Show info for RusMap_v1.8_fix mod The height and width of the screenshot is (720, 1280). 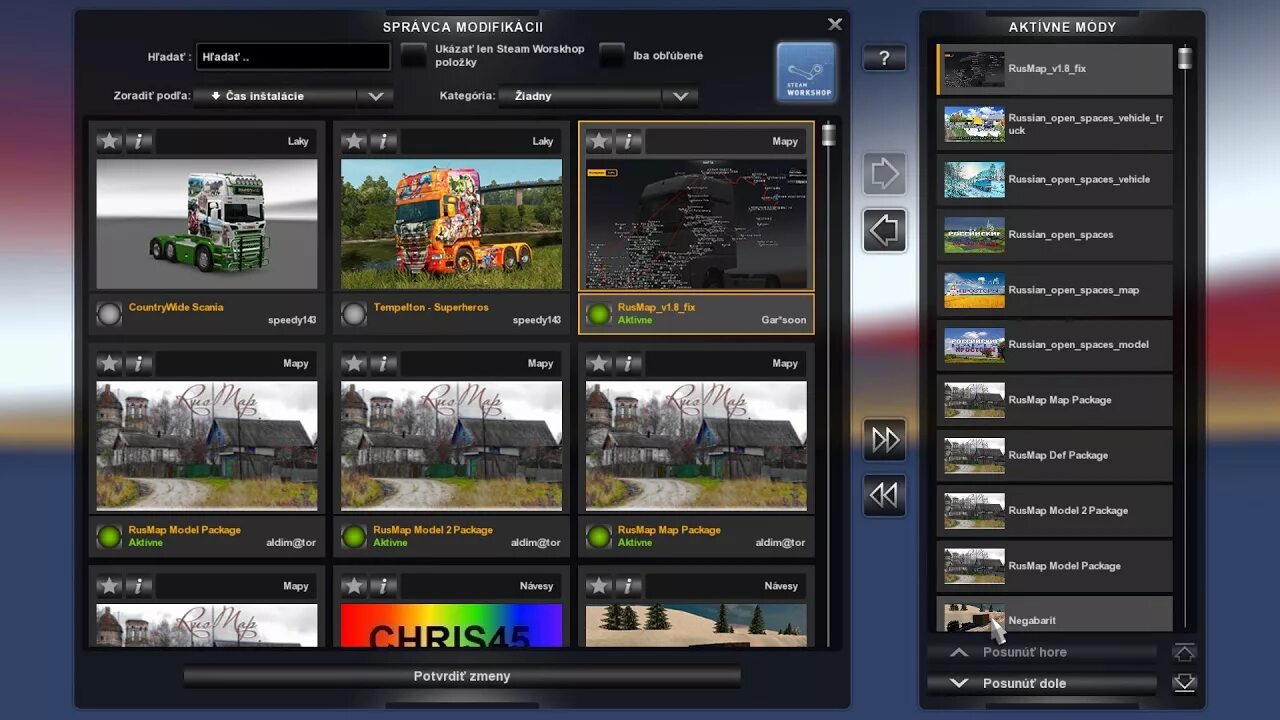628,141
